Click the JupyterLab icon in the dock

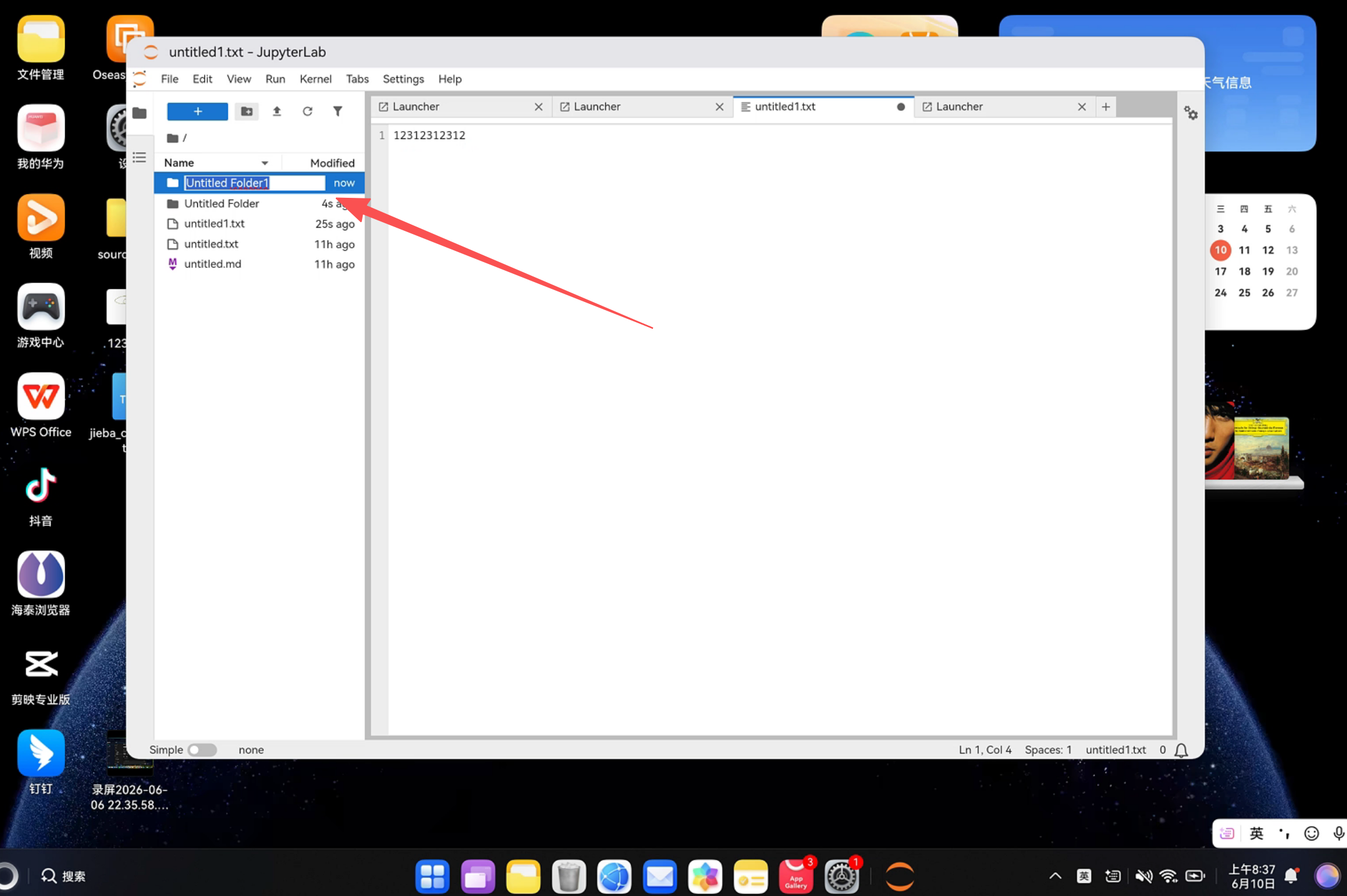(899, 876)
